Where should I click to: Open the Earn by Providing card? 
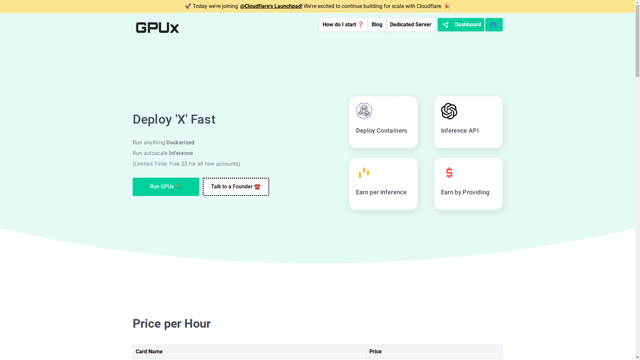point(468,184)
